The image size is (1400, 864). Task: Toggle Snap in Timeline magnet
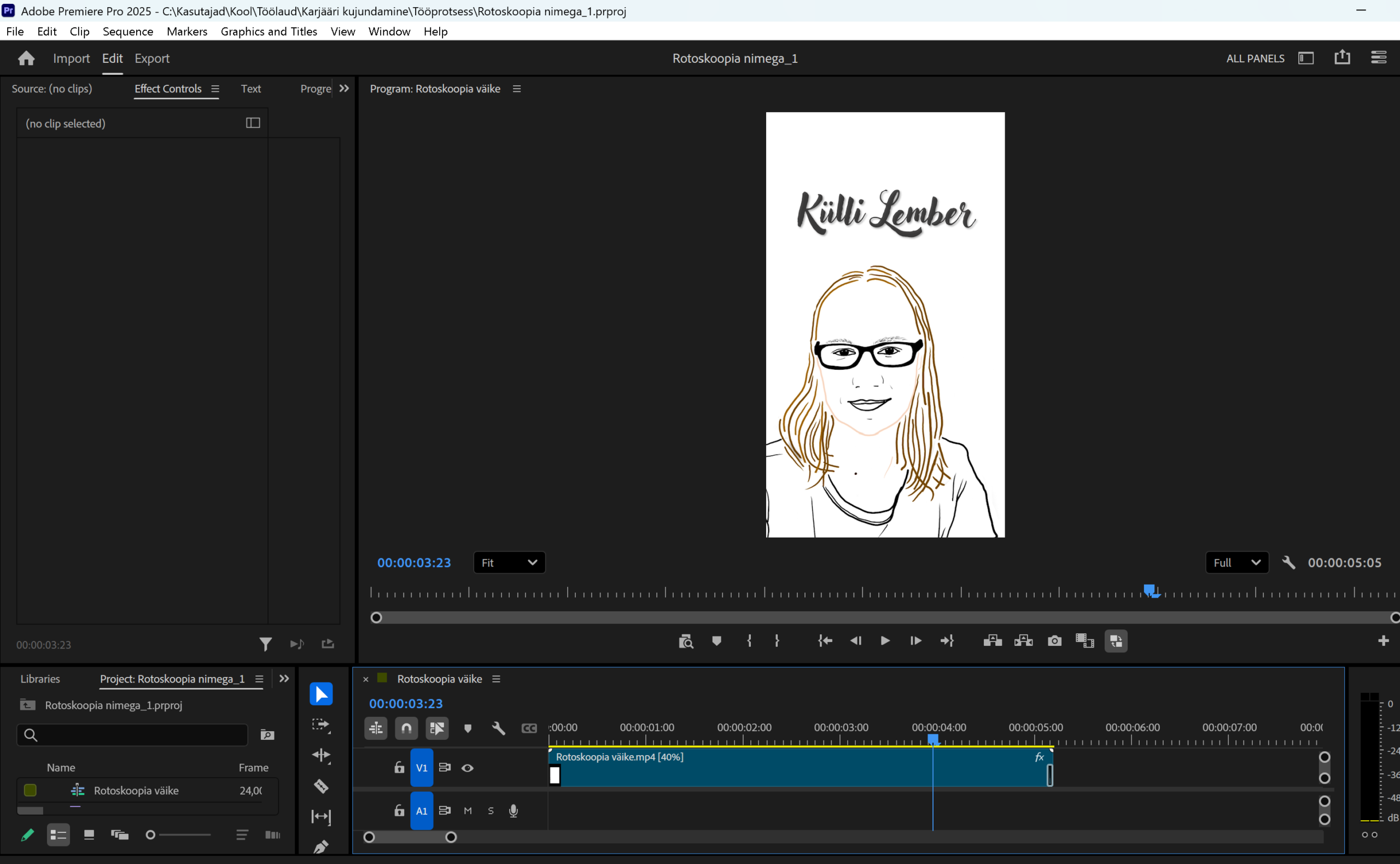click(406, 728)
